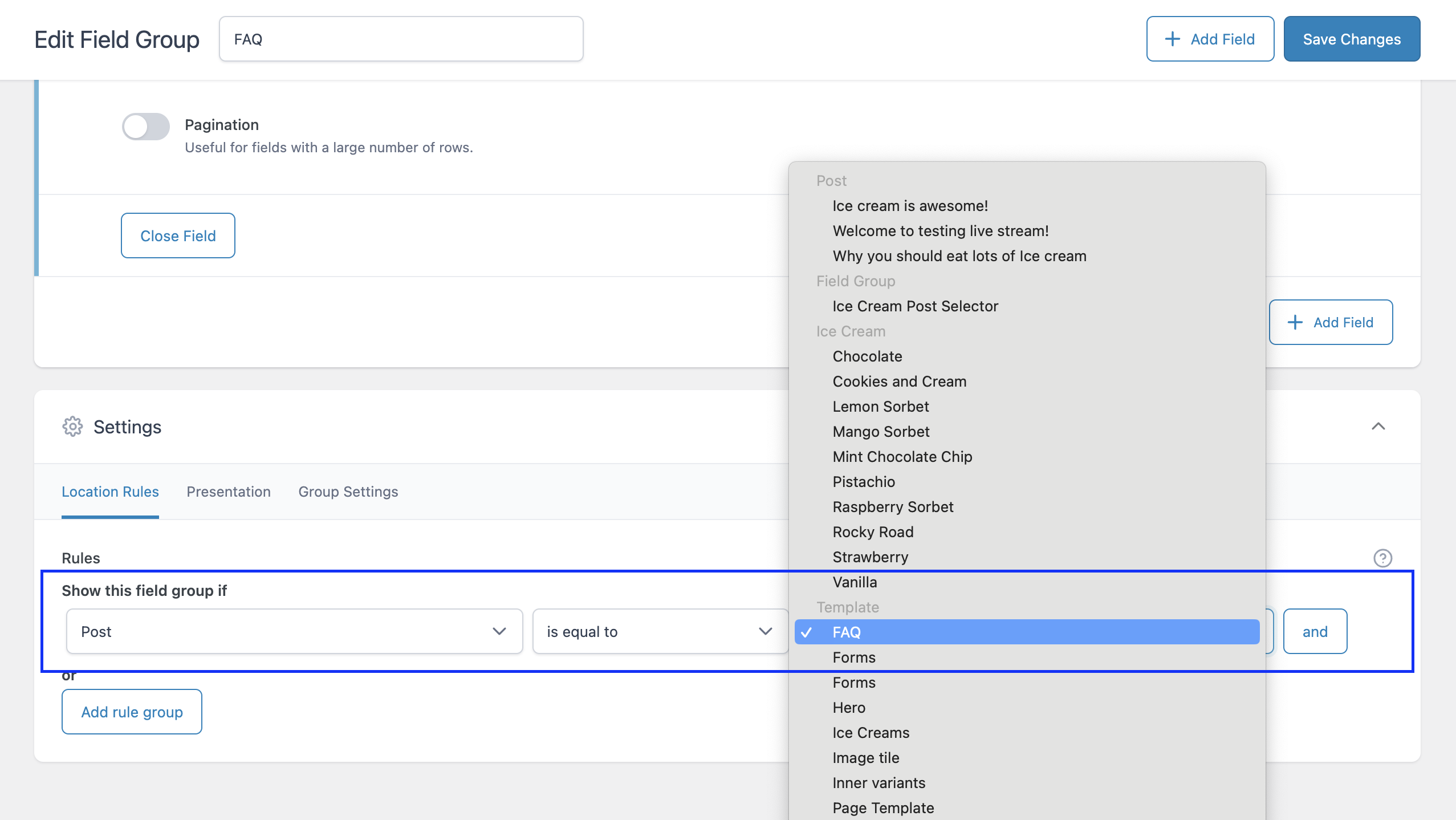The width and height of the screenshot is (1456, 820).
Task: Edit the FAQ field group title
Action: (x=401, y=39)
